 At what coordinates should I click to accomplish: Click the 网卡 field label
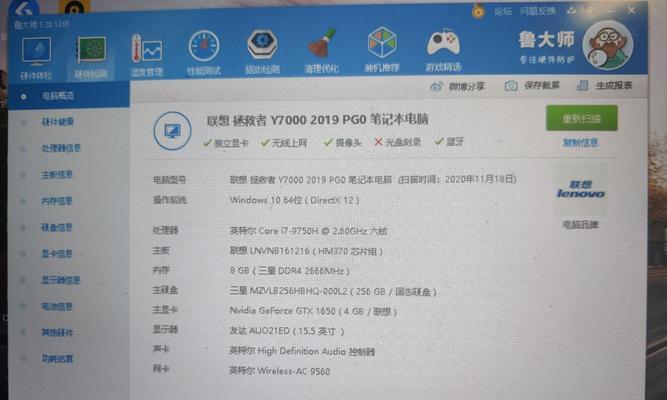[161, 369]
